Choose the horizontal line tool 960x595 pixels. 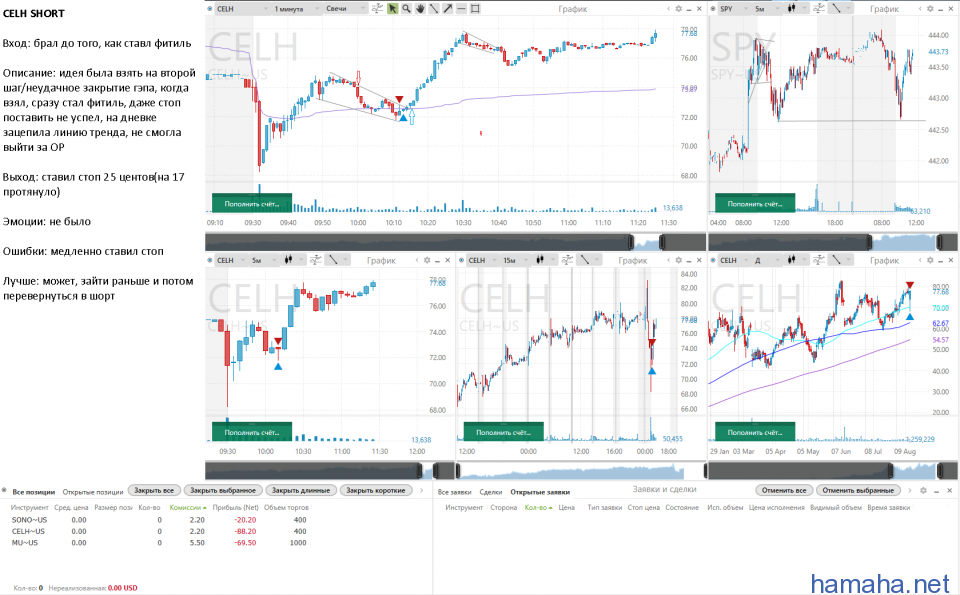click(461, 9)
